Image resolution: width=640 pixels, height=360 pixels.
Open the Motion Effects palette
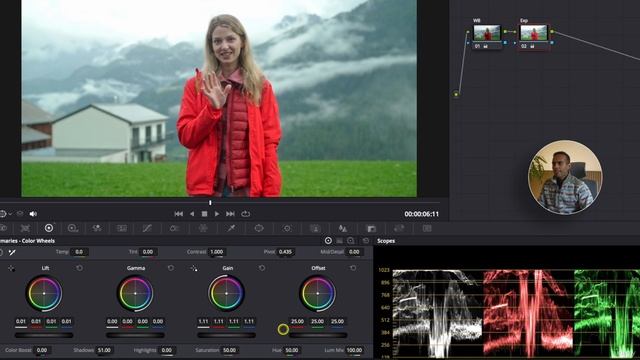pyautogui.click(x=122, y=228)
